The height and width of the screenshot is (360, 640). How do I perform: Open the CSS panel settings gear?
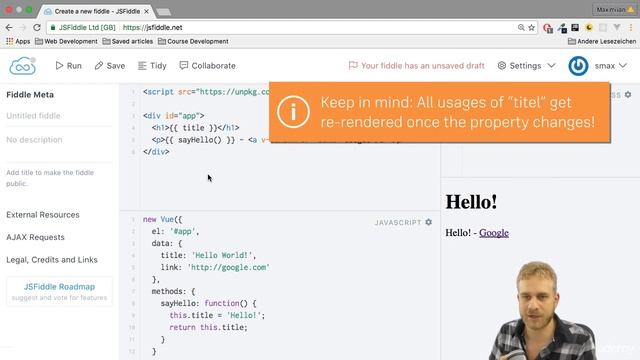pos(628,95)
